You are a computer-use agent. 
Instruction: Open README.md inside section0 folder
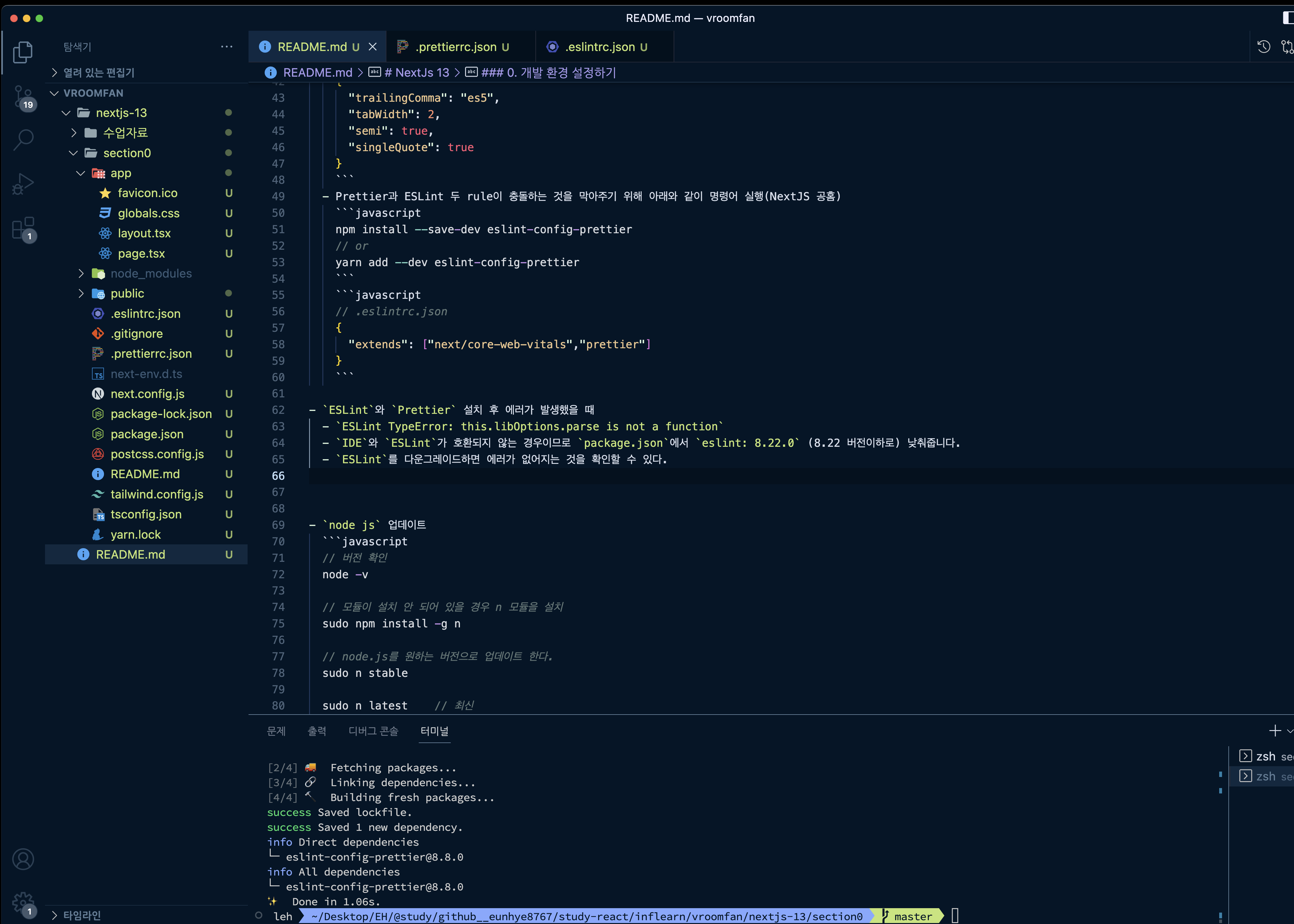(145, 474)
